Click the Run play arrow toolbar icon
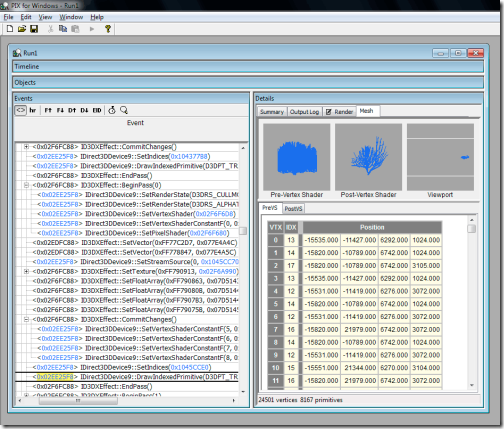 click(x=92, y=29)
